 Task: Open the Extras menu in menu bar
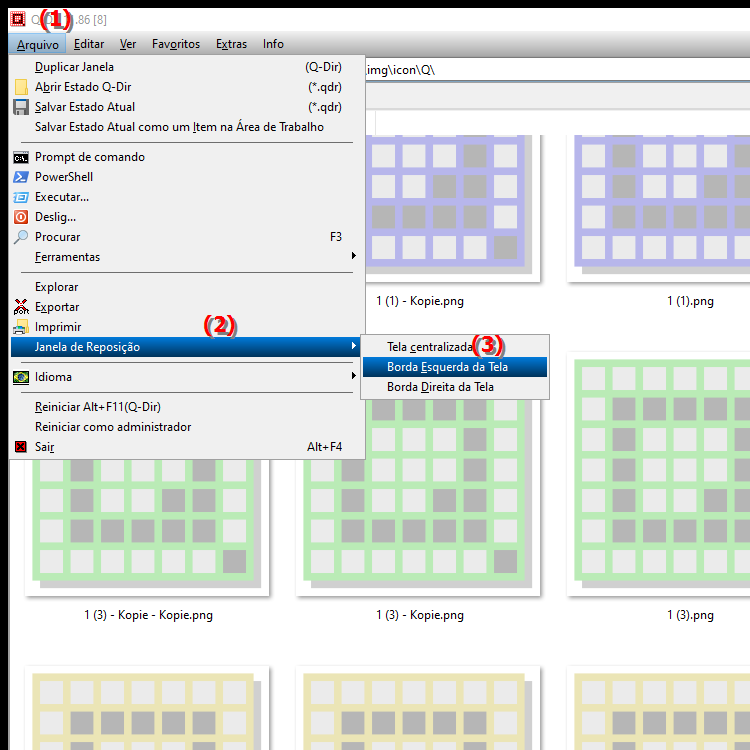click(x=231, y=44)
